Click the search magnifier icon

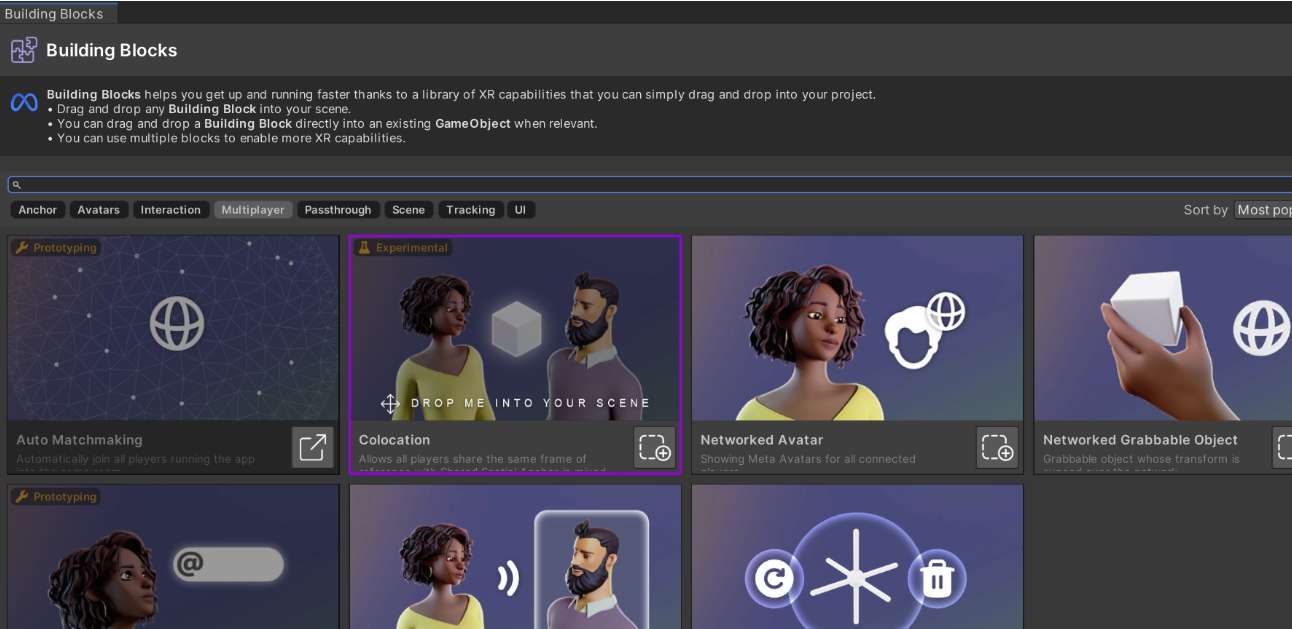pos(16,185)
